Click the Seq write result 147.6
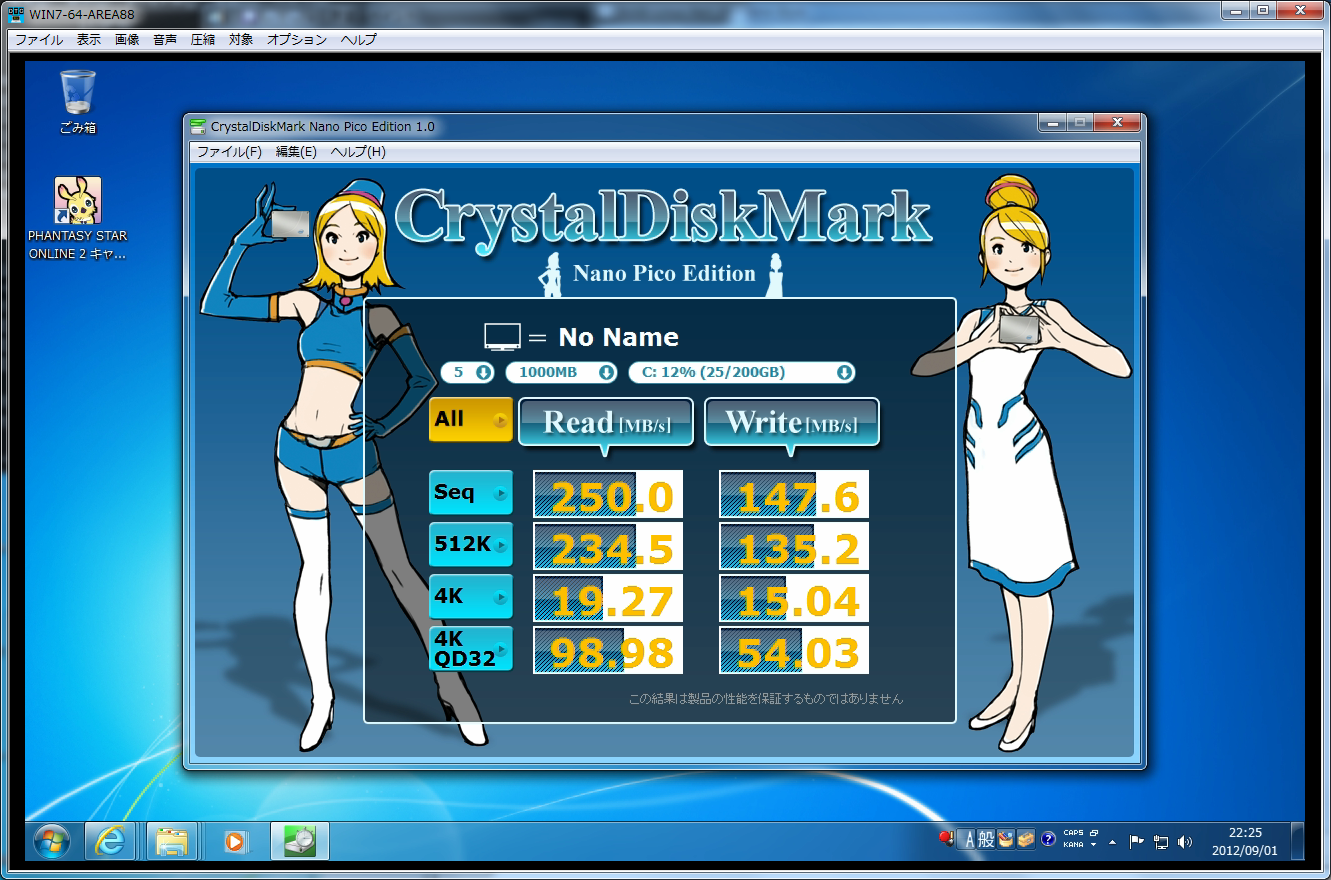 pos(794,494)
